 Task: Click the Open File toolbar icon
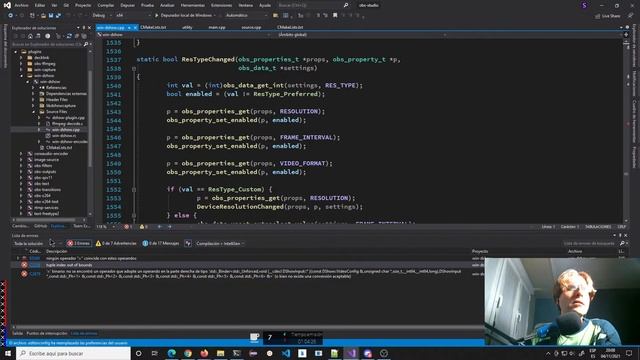pyautogui.click(x=43, y=16)
